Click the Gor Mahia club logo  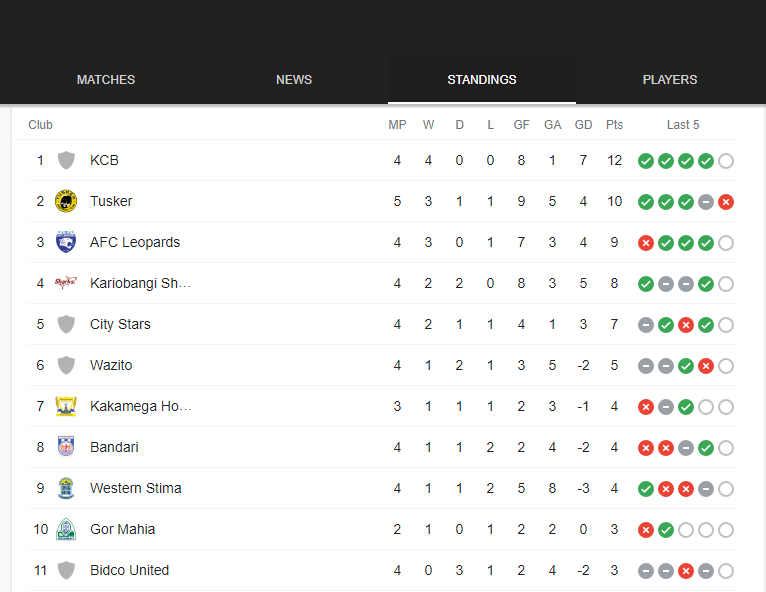(x=66, y=529)
